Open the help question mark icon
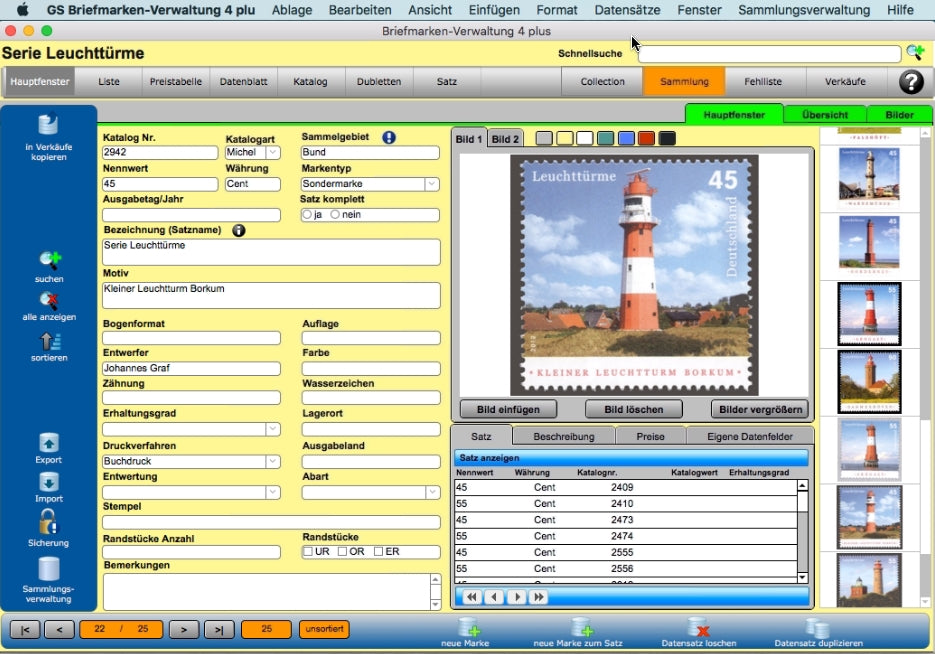This screenshot has height=654, width=935. pyautogui.click(x=911, y=82)
